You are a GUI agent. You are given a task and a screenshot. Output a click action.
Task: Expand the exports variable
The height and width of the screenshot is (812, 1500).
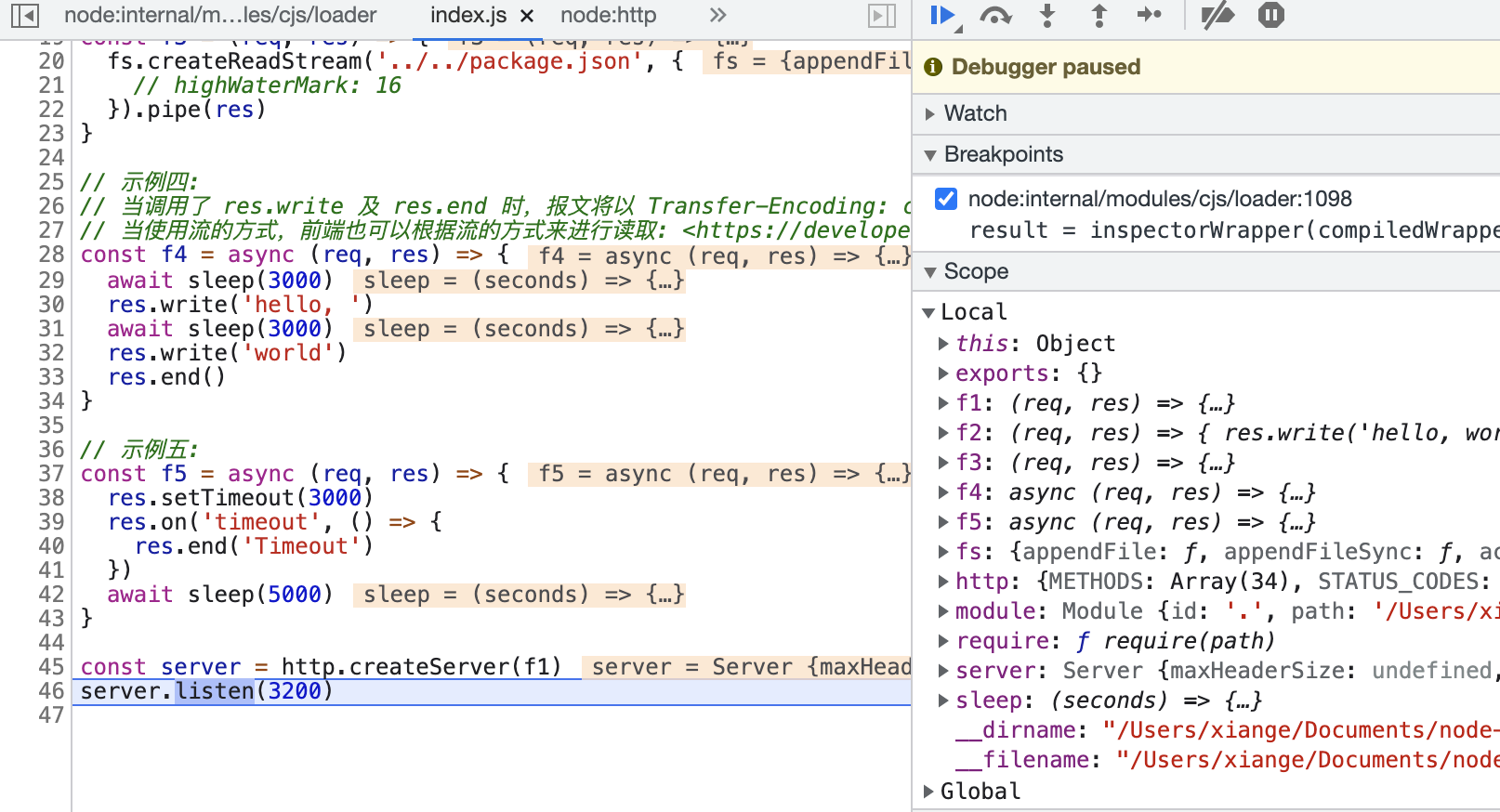943,373
